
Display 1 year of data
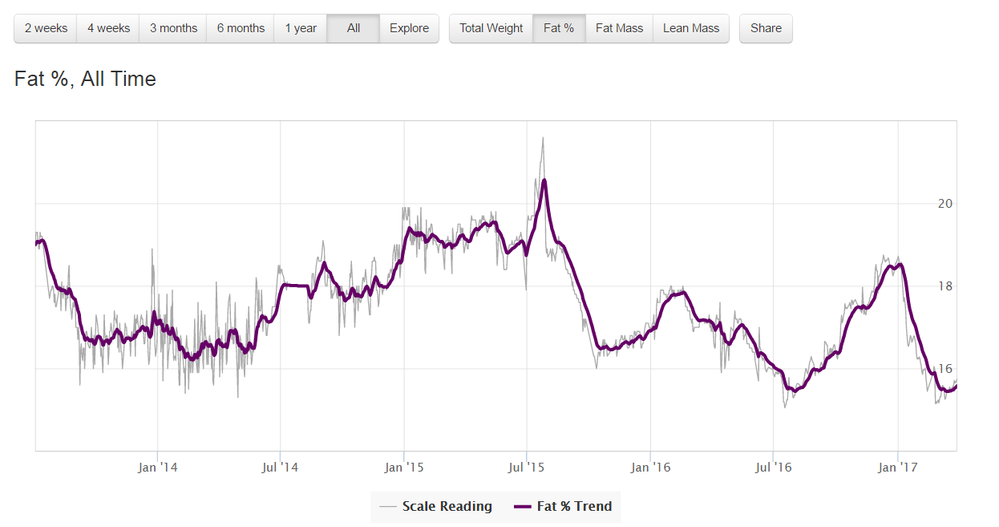click(x=301, y=28)
